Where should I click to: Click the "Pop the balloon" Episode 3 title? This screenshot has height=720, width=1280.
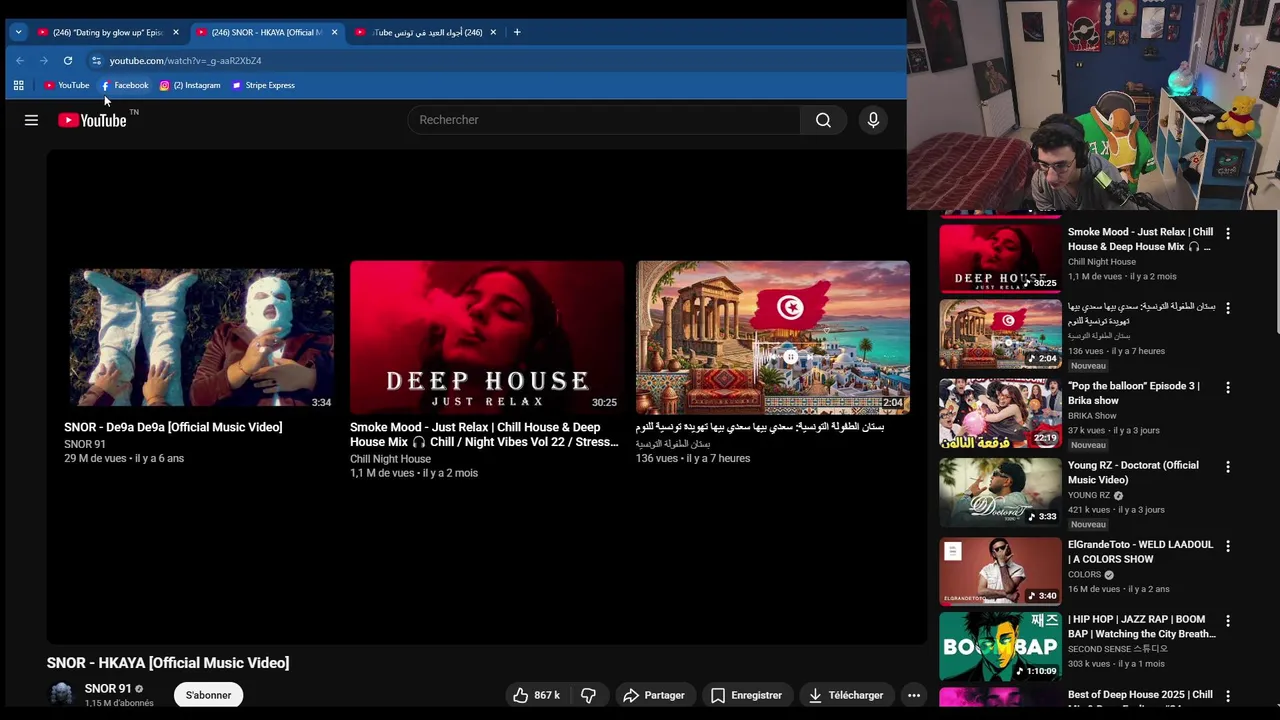point(1133,393)
